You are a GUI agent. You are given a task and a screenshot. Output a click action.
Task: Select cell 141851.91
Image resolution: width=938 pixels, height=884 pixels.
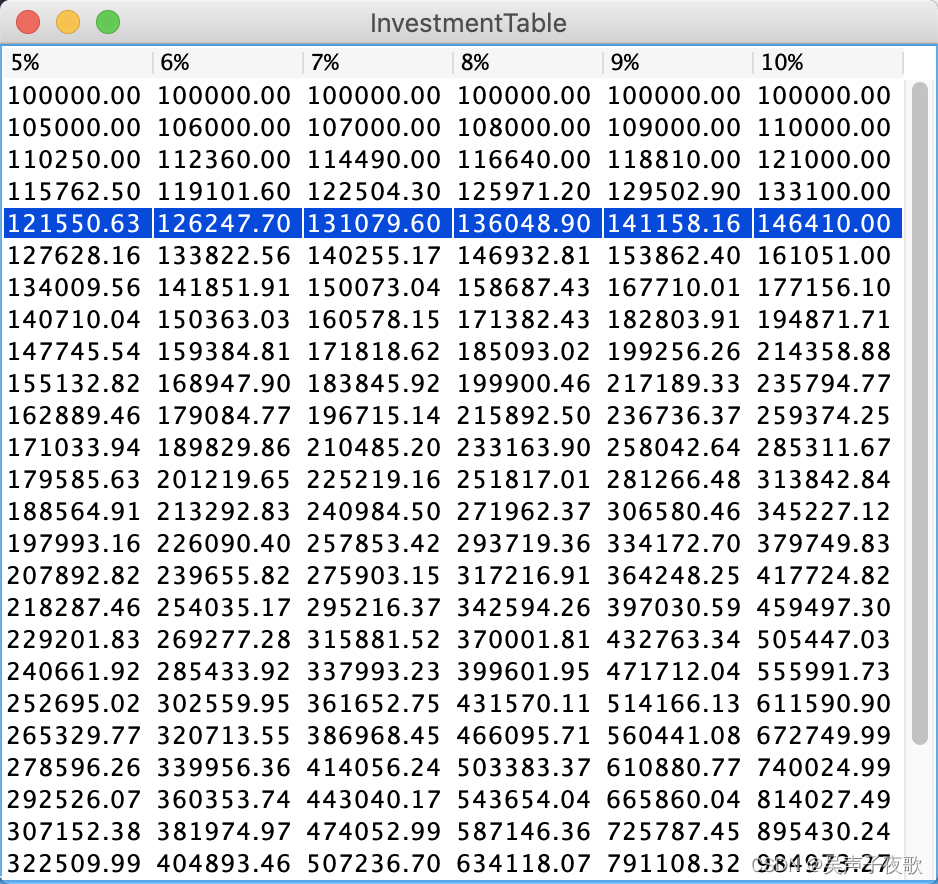tap(228, 288)
